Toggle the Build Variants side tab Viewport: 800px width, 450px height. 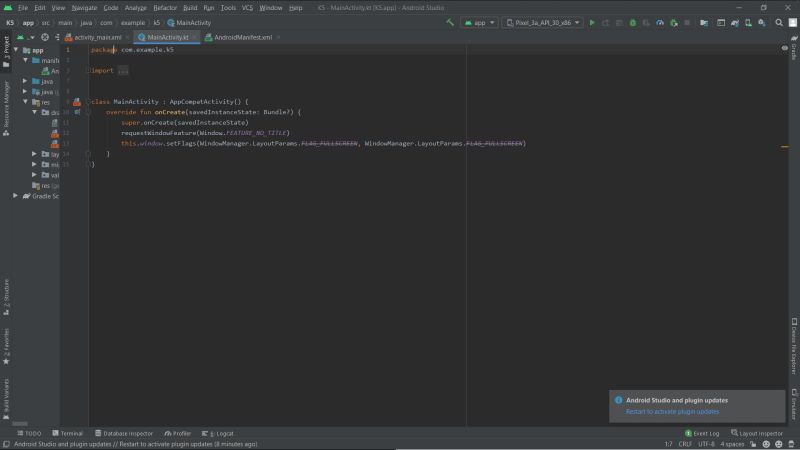6,399
